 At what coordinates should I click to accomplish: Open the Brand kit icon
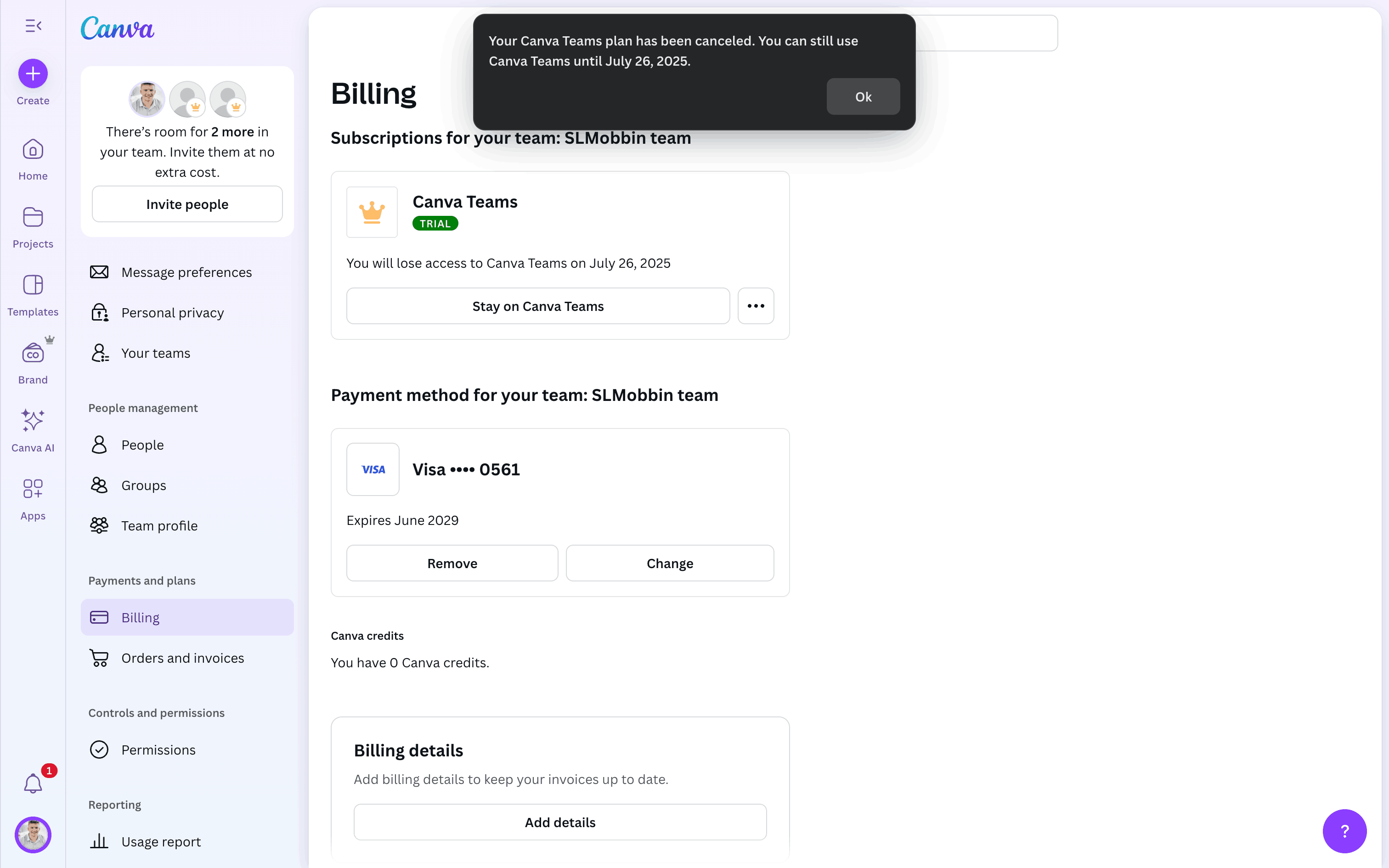click(33, 354)
